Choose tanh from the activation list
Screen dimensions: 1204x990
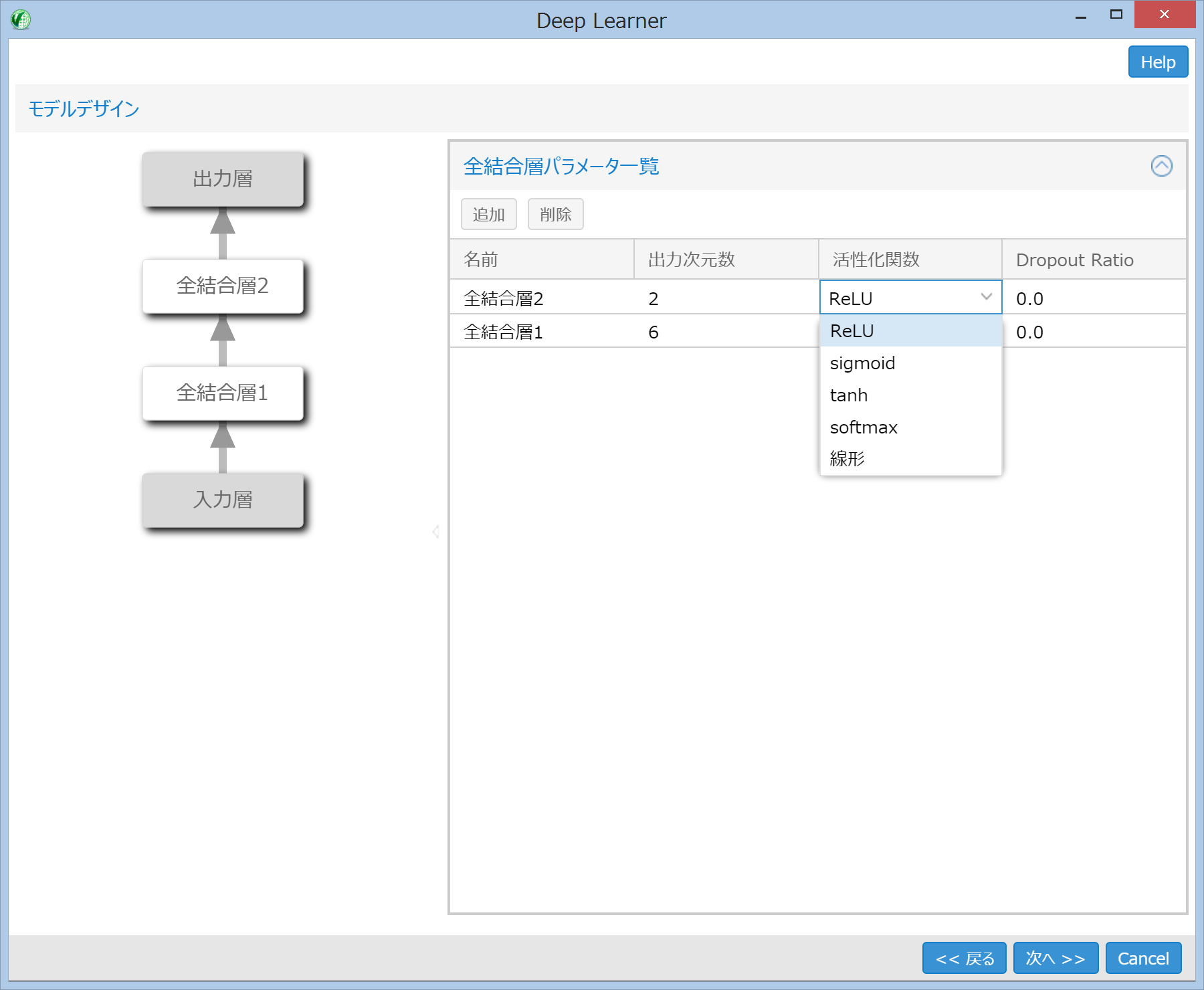(x=848, y=395)
